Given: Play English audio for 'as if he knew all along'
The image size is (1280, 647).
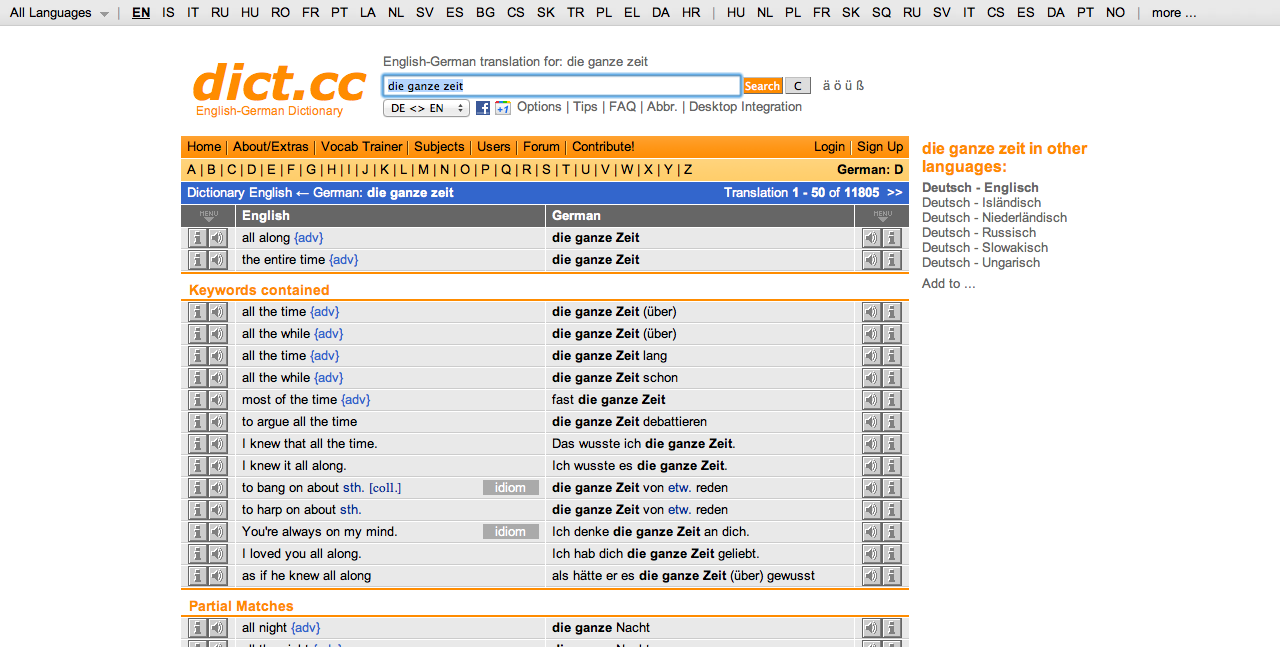Looking at the screenshot, I should coord(217,576).
